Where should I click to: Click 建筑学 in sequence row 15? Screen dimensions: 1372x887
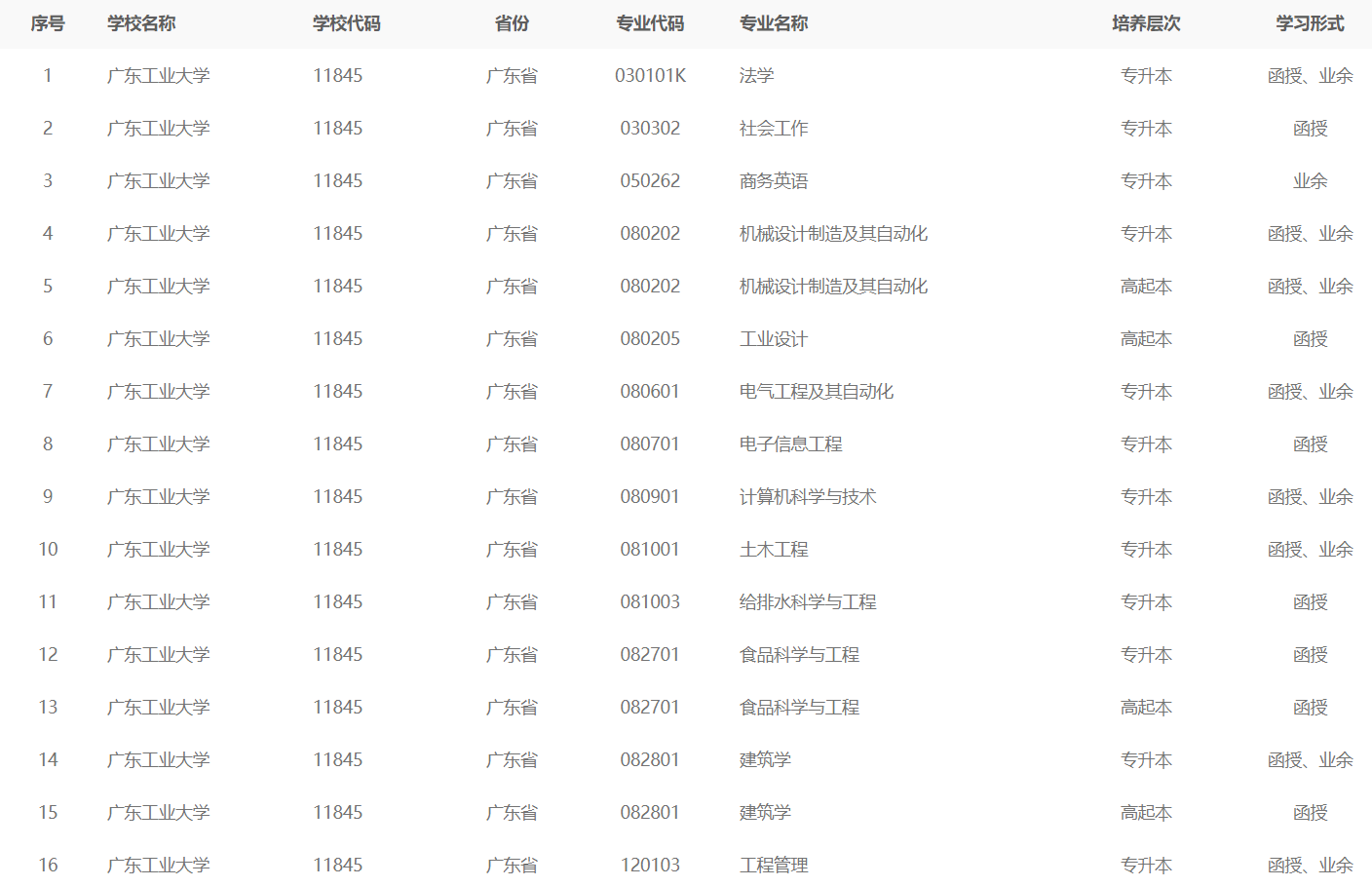click(x=765, y=813)
